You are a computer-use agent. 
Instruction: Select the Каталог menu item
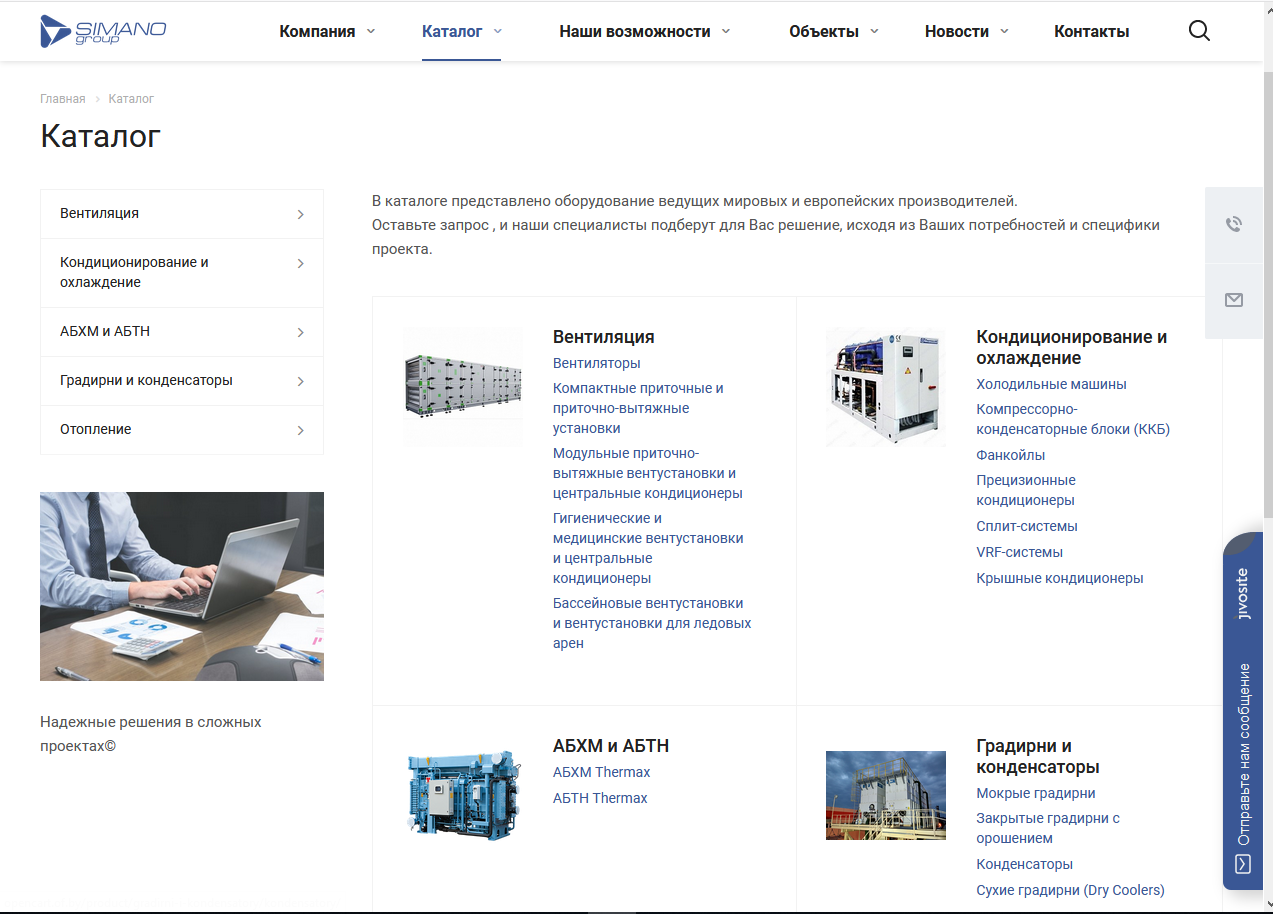[452, 31]
